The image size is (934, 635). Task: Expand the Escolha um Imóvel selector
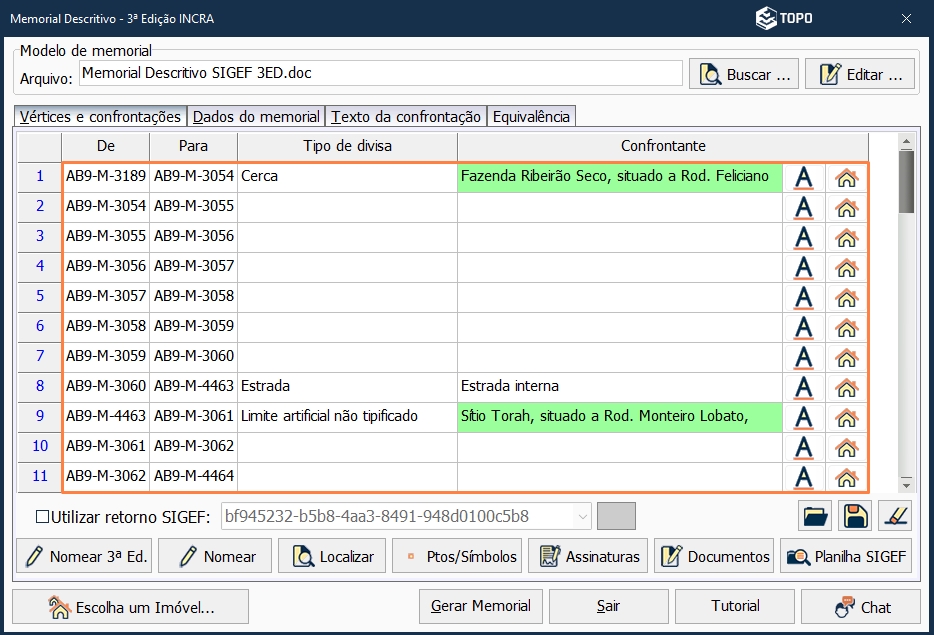tap(130, 606)
